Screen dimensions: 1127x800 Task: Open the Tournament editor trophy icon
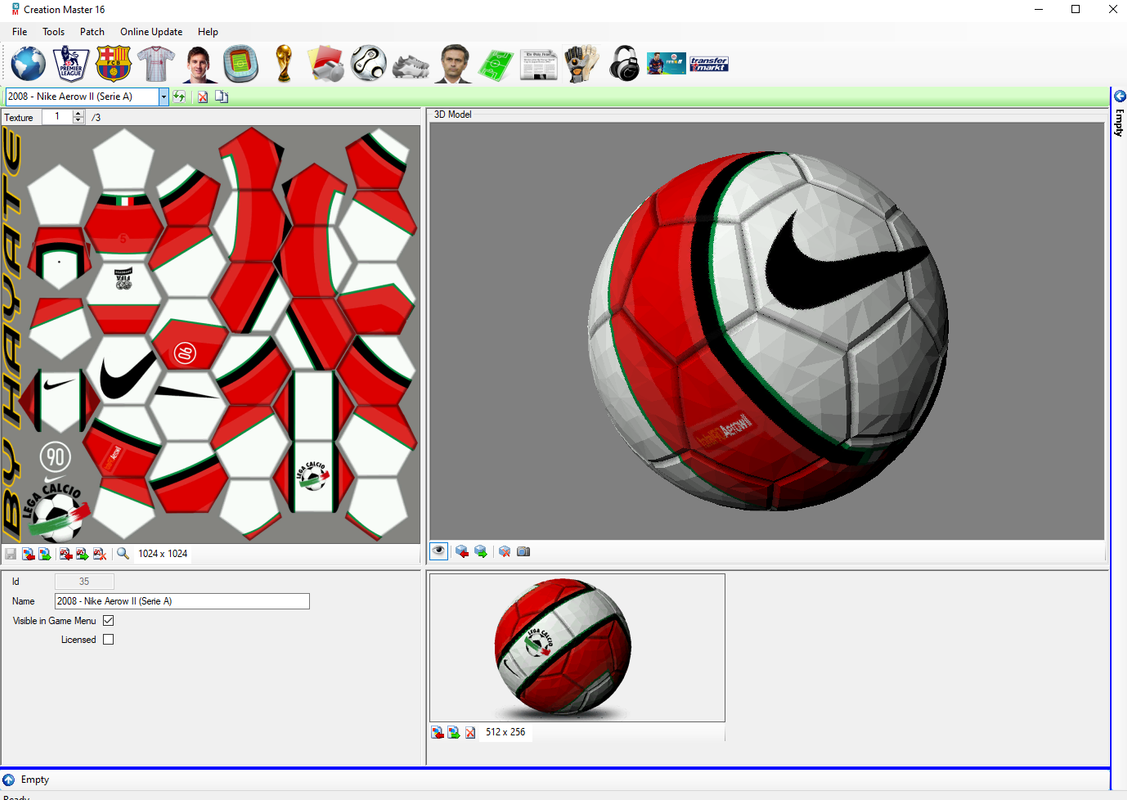coord(284,64)
